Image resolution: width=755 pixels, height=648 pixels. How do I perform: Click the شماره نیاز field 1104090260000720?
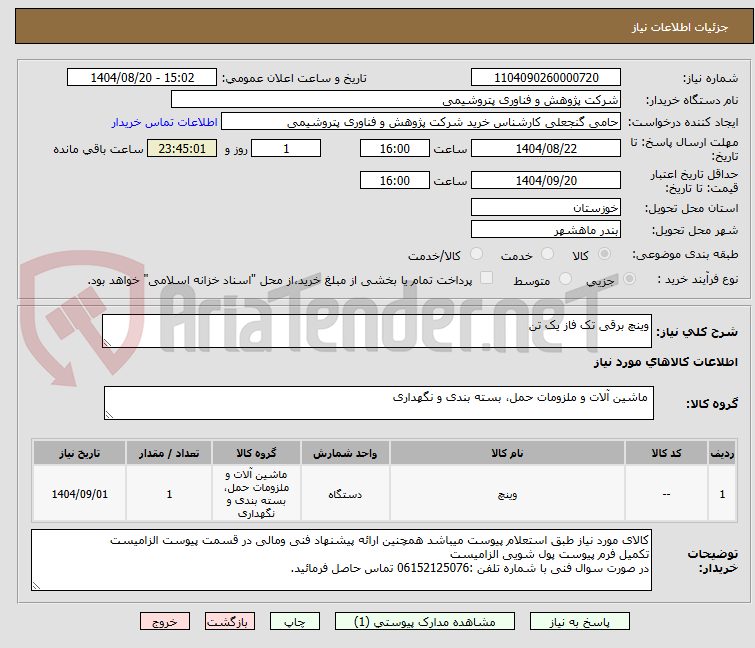click(546, 78)
